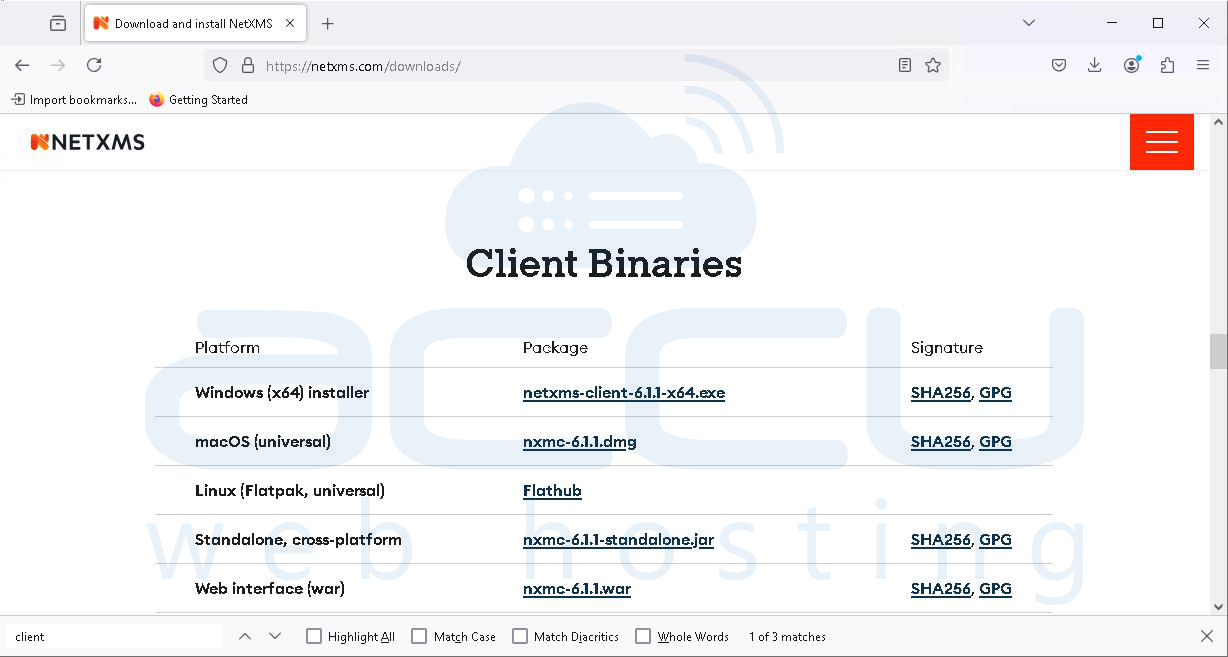Click the scrollbar up arrow
The width and height of the screenshot is (1228, 657).
[1218, 122]
